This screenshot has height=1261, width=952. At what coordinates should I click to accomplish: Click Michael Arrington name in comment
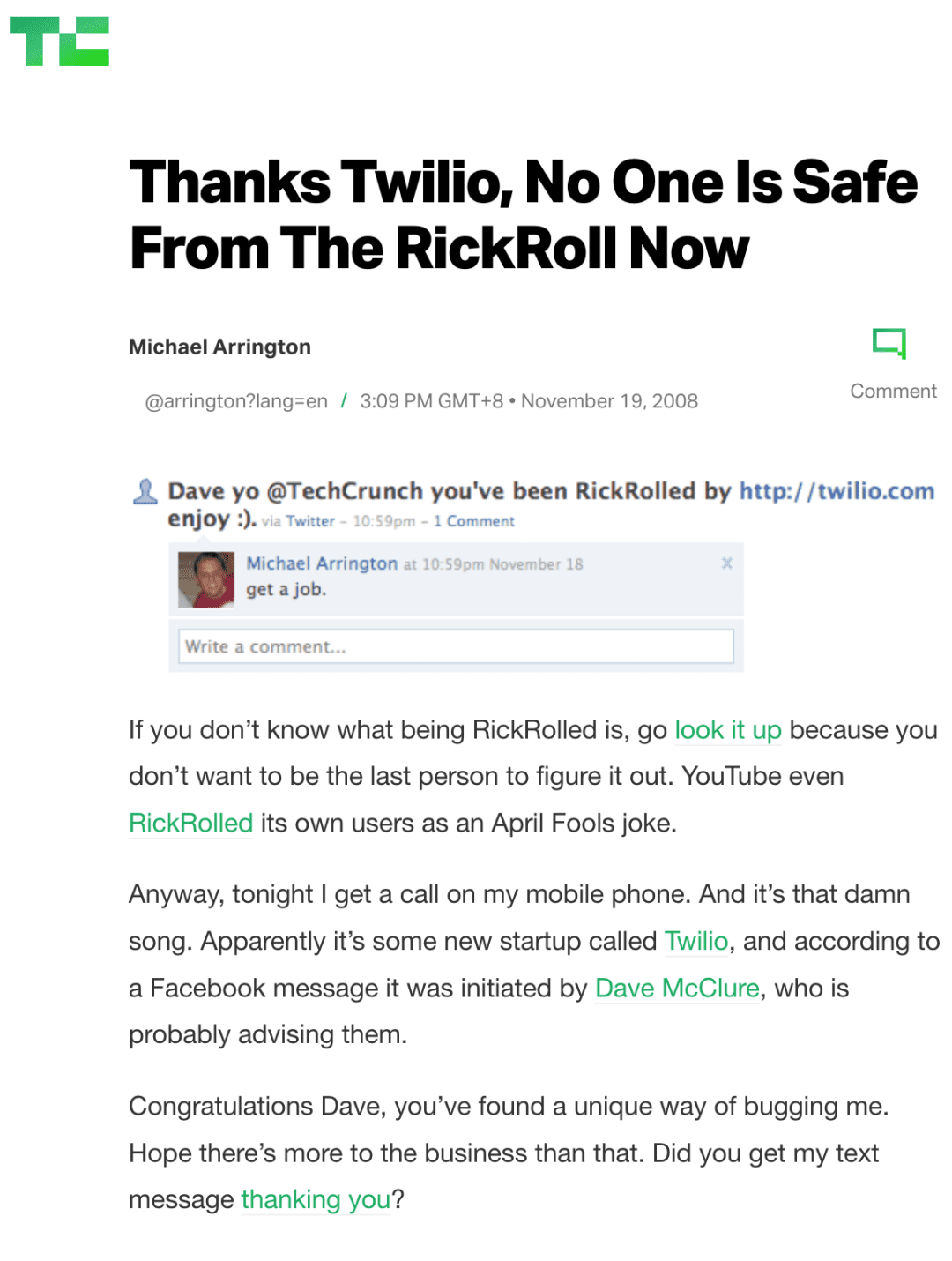[x=322, y=563]
